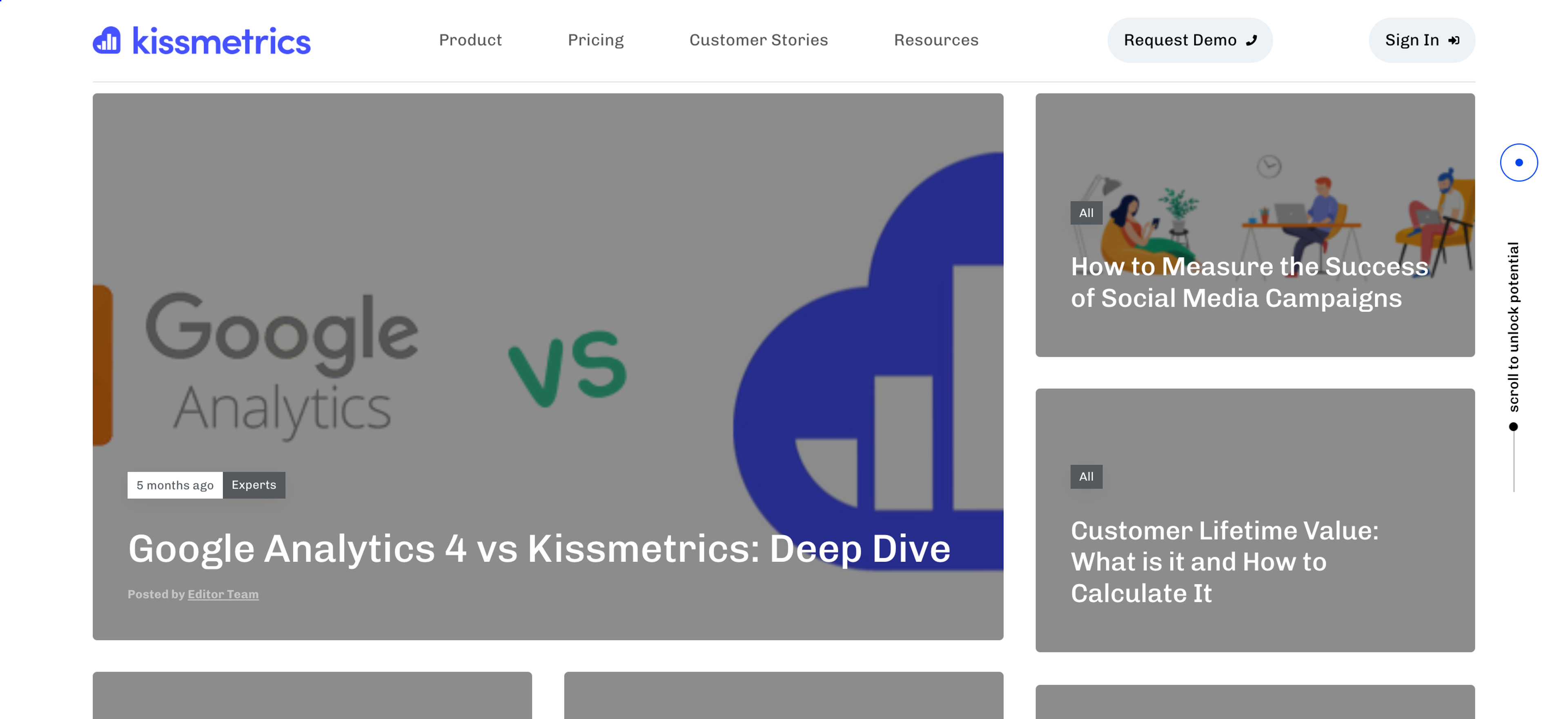Click the blue circle scroll indicator
The image size is (1568, 719).
(x=1518, y=163)
